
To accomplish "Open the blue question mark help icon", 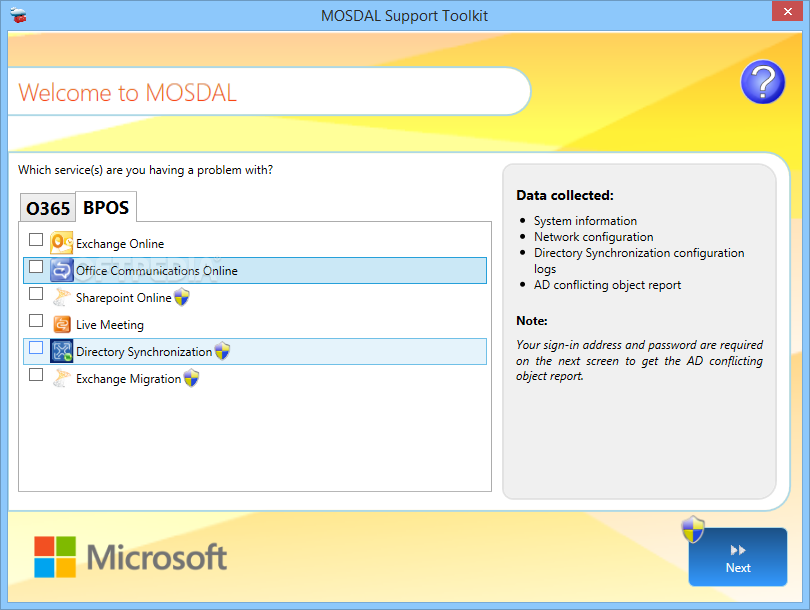I will [762, 82].
